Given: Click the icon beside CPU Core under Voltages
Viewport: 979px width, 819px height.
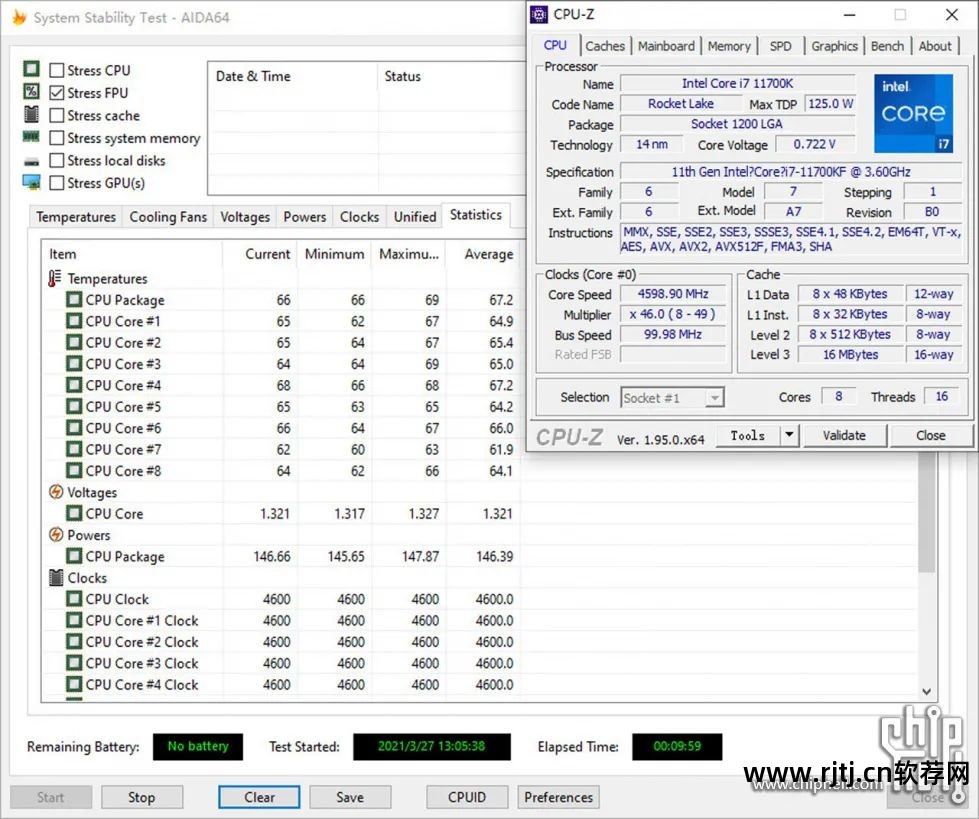Looking at the screenshot, I should (74, 513).
